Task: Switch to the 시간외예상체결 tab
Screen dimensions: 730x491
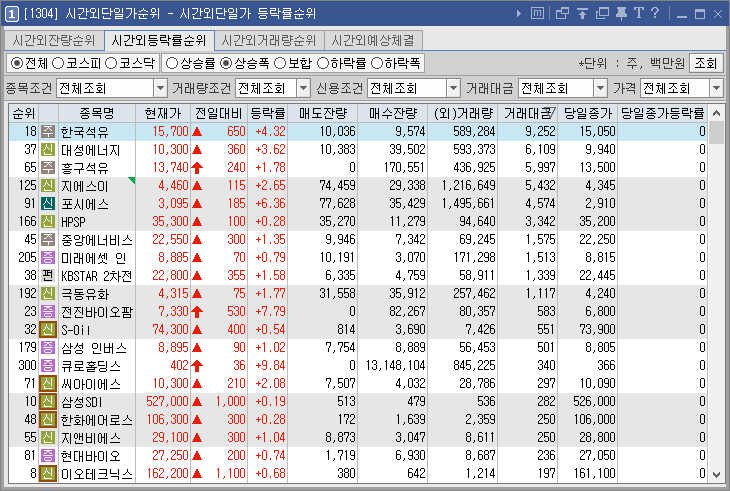Action: [x=373, y=40]
